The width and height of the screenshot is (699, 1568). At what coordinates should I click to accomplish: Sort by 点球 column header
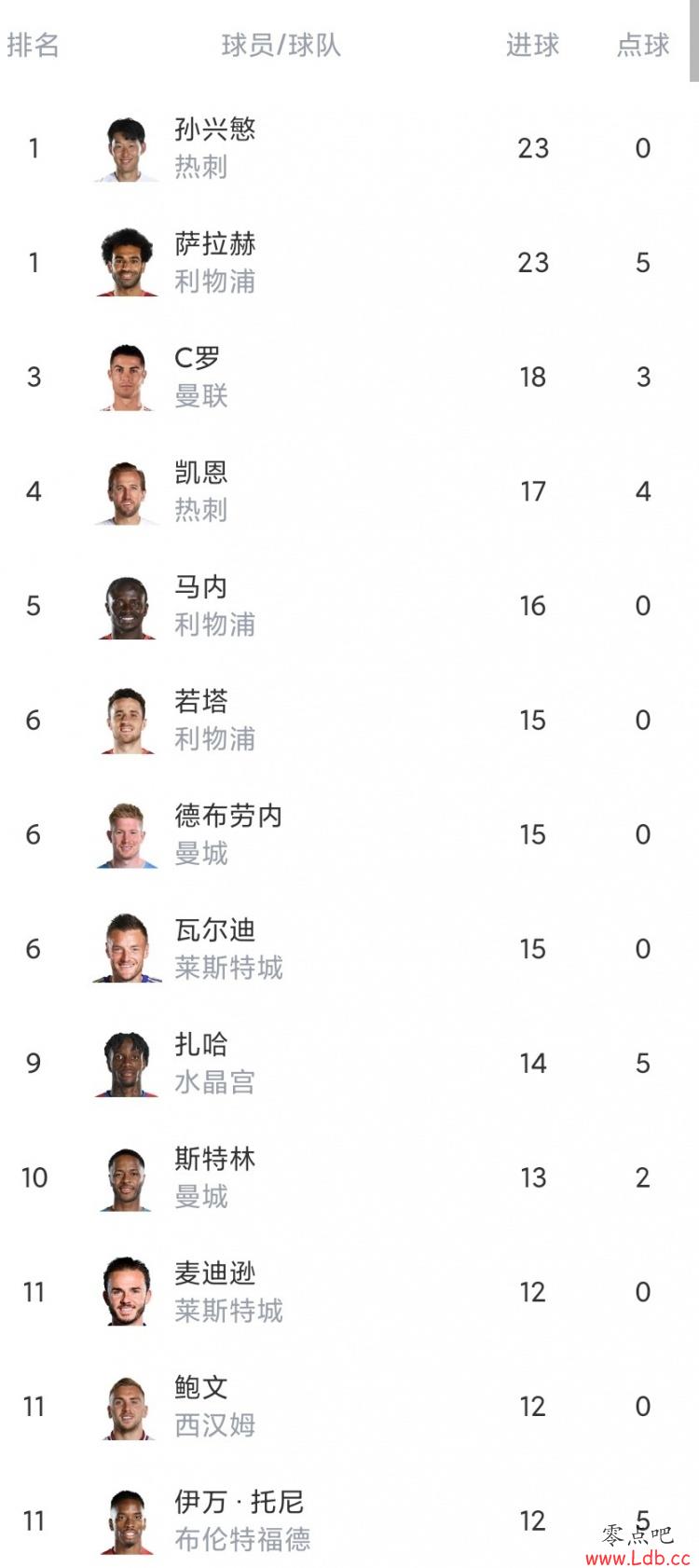pyautogui.click(x=643, y=45)
